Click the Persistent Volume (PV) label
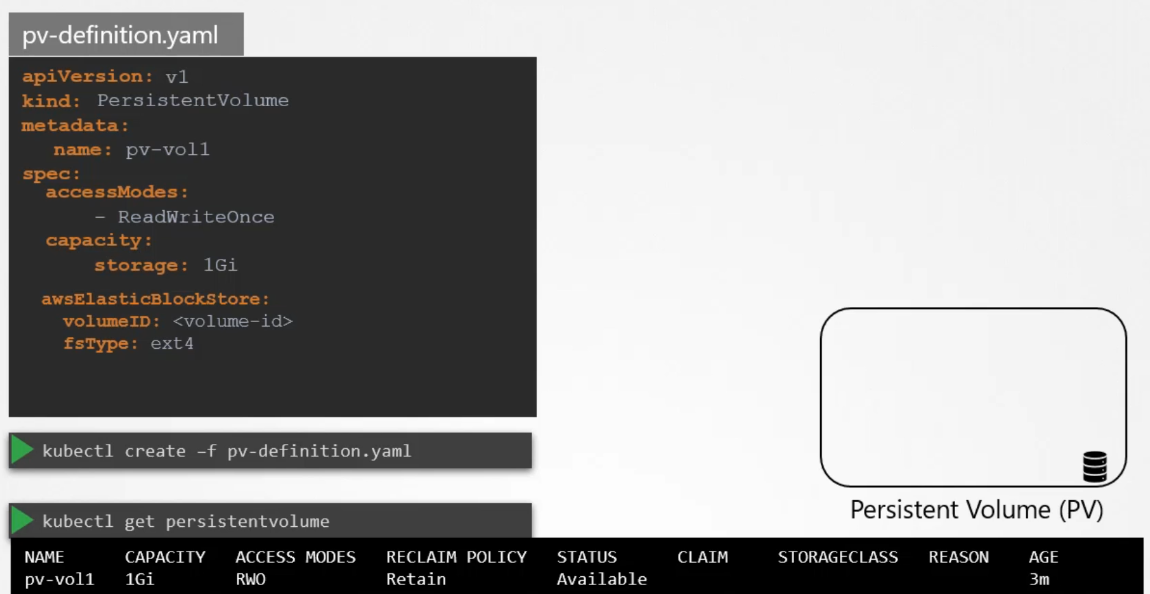Image resolution: width=1150 pixels, height=594 pixels. point(976,510)
